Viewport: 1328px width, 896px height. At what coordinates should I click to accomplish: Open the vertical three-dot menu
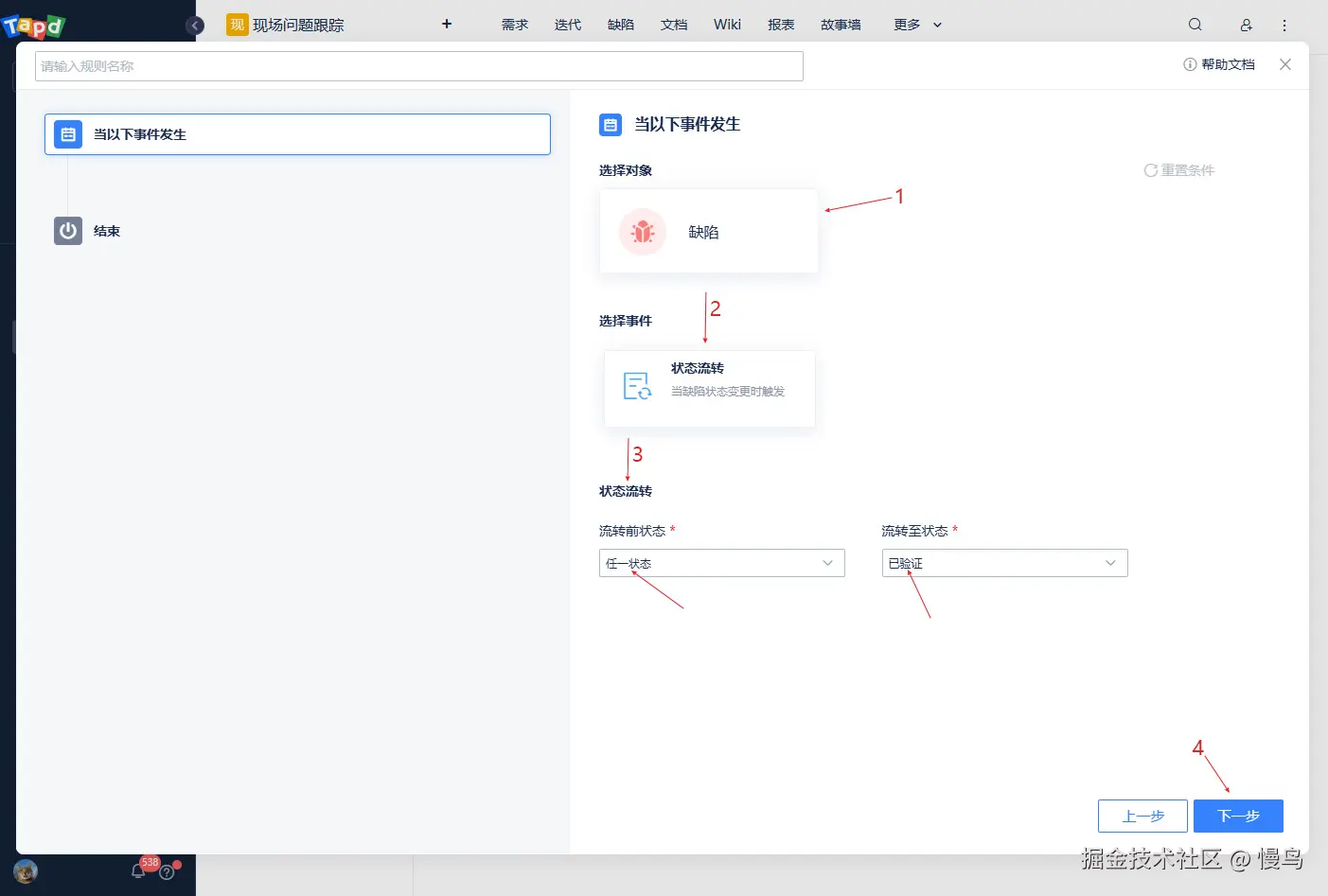pyautogui.click(x=1284, y=26)
